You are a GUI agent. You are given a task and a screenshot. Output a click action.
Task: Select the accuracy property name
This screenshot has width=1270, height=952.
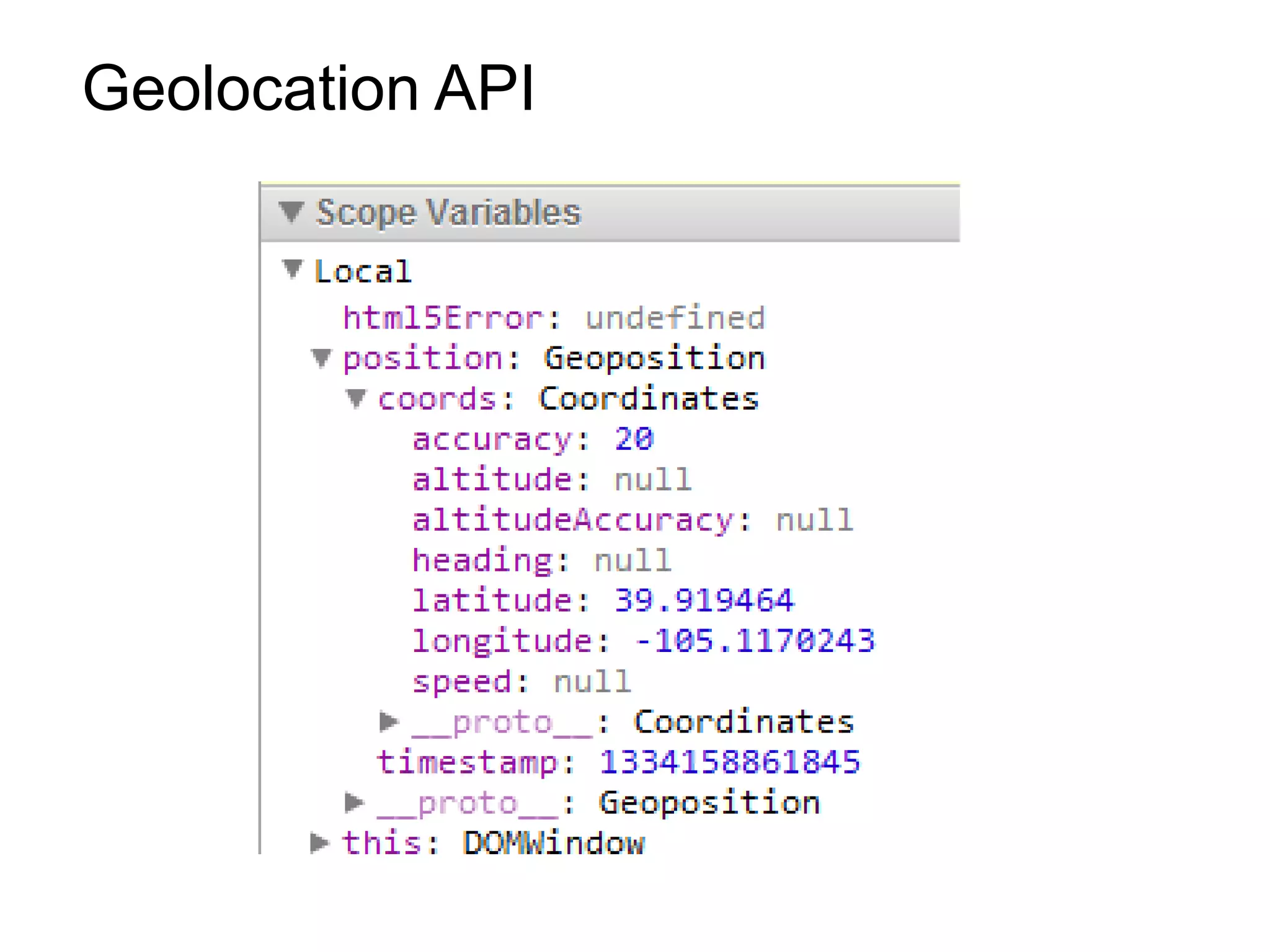[492, 441]
